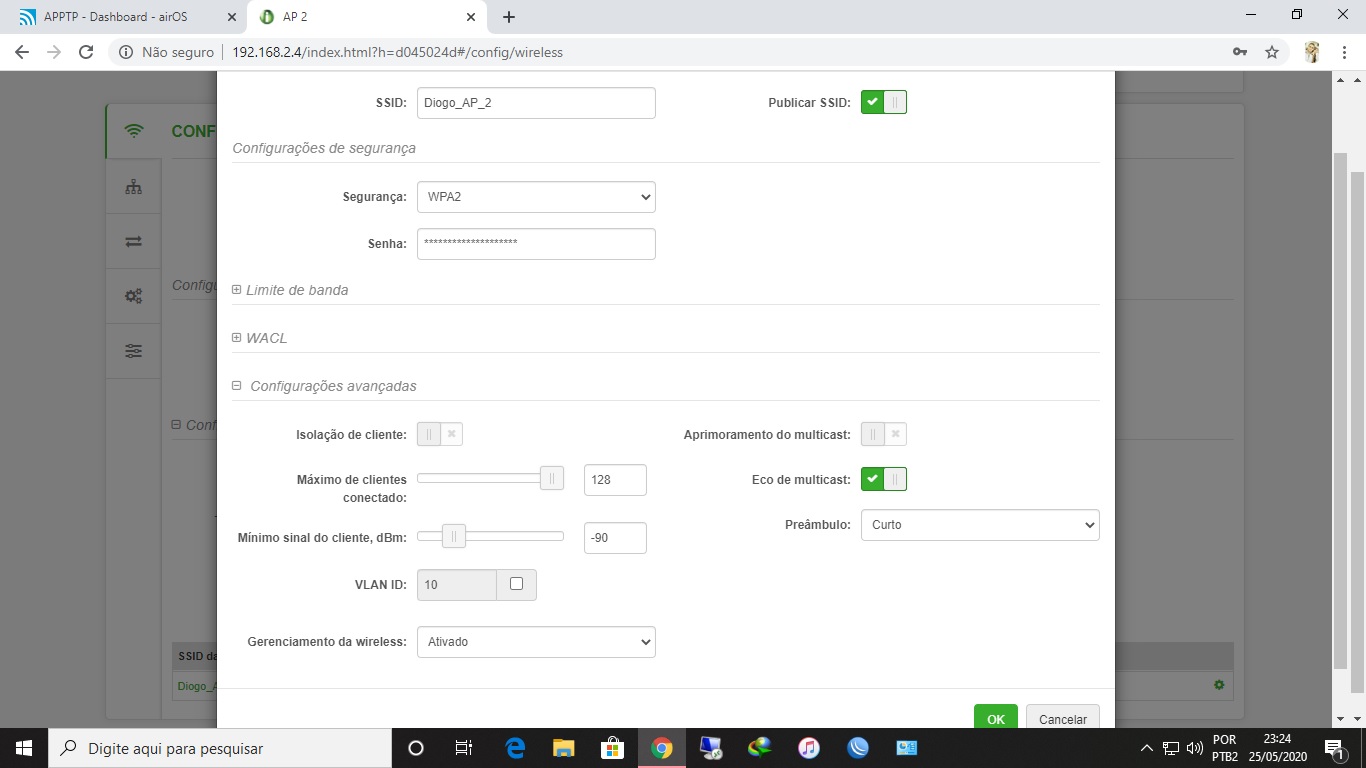Click the Cortana circle icon on the taskbar
The width and height of the screenshot is (1366, 768).
pos(416,748)
